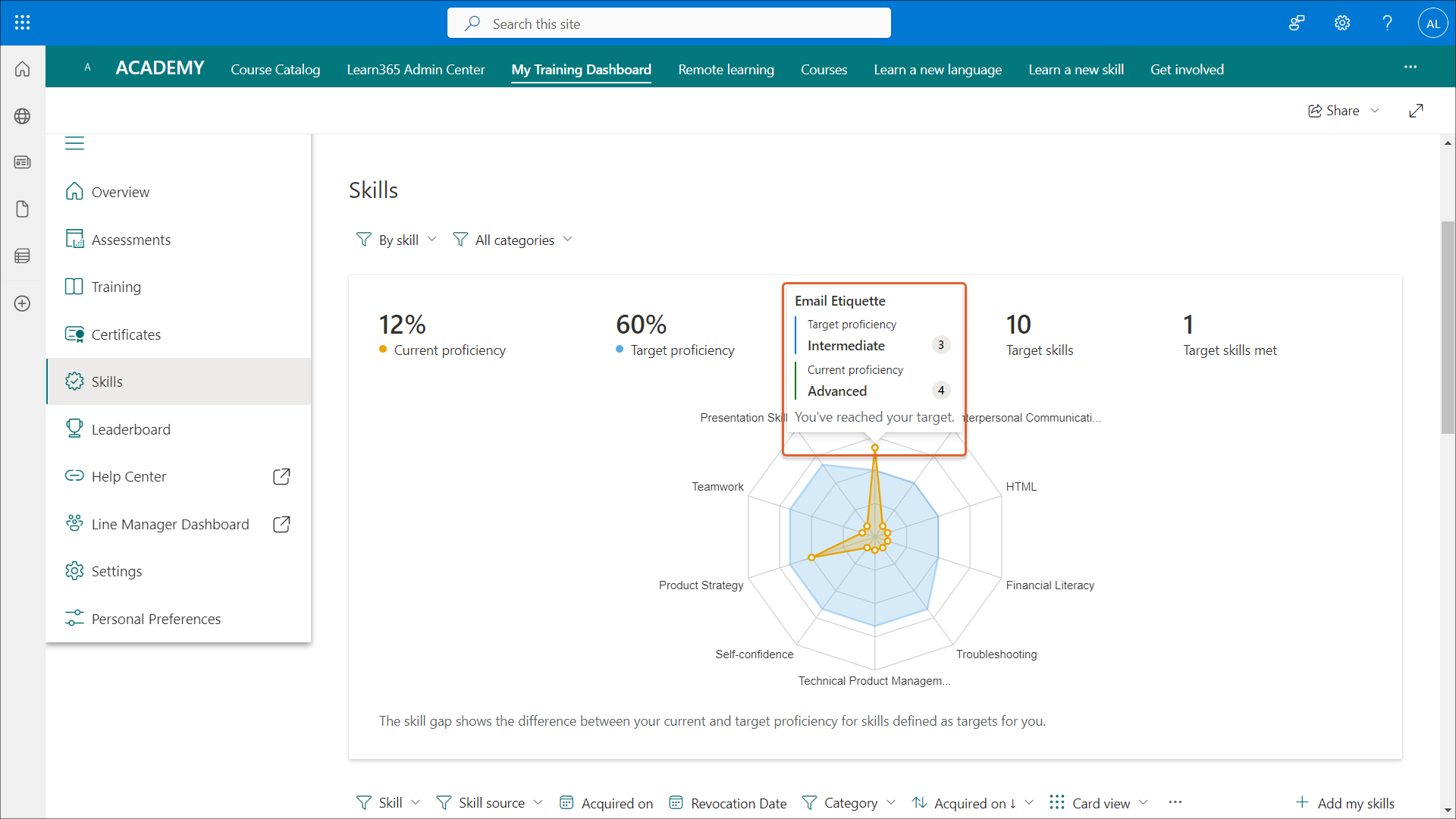Expand the By skill filter dropdown
The height and width of the screenshot is (819, 1456).
click(397, 240)
